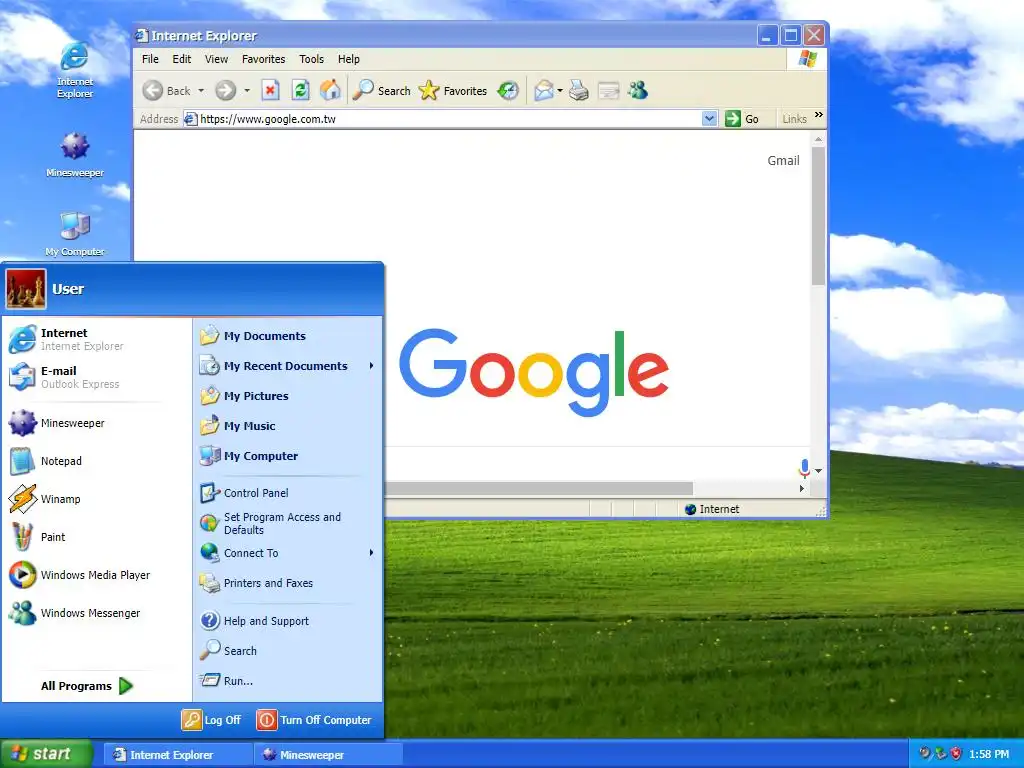The width and height of the screenshot is (1024, 768).
Task: Click the User account picture
Action: (26, 289)
